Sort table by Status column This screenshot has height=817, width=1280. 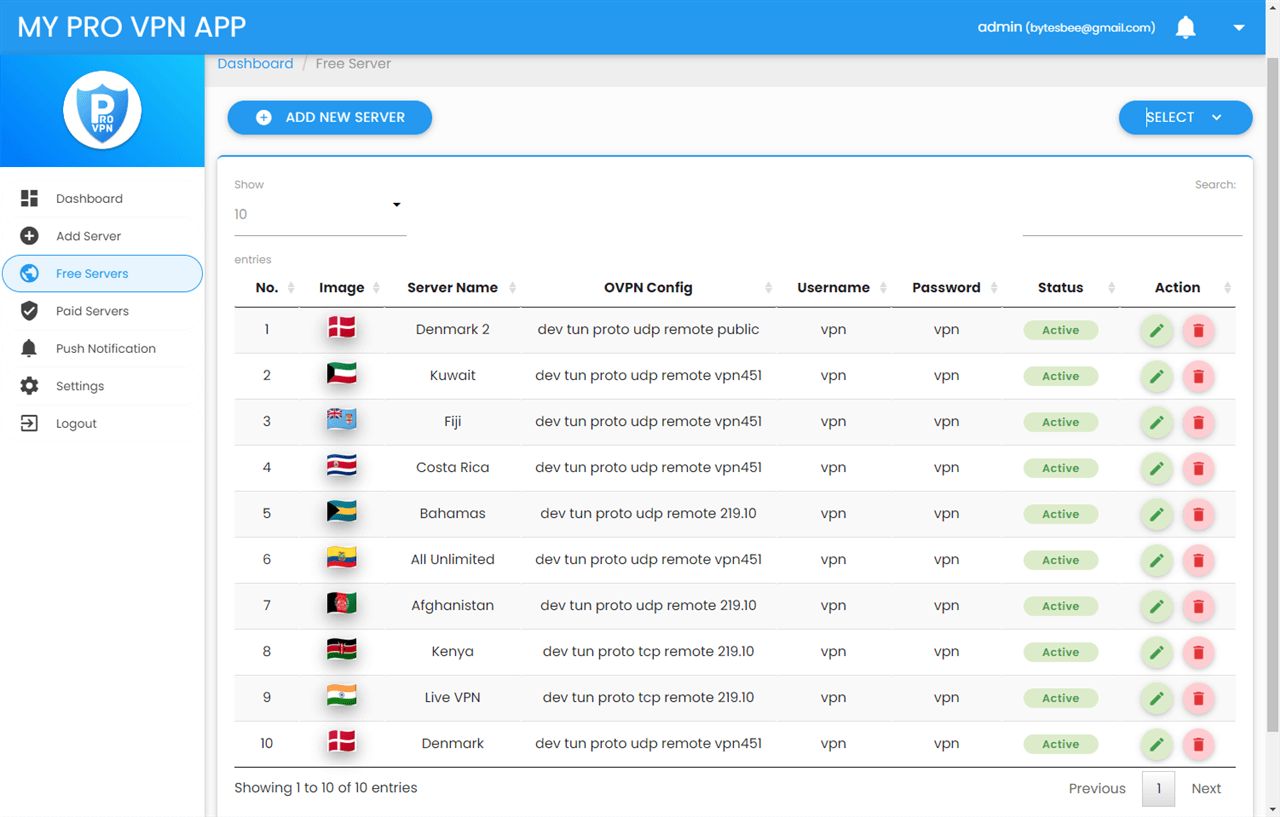[x=1061, y=287]
